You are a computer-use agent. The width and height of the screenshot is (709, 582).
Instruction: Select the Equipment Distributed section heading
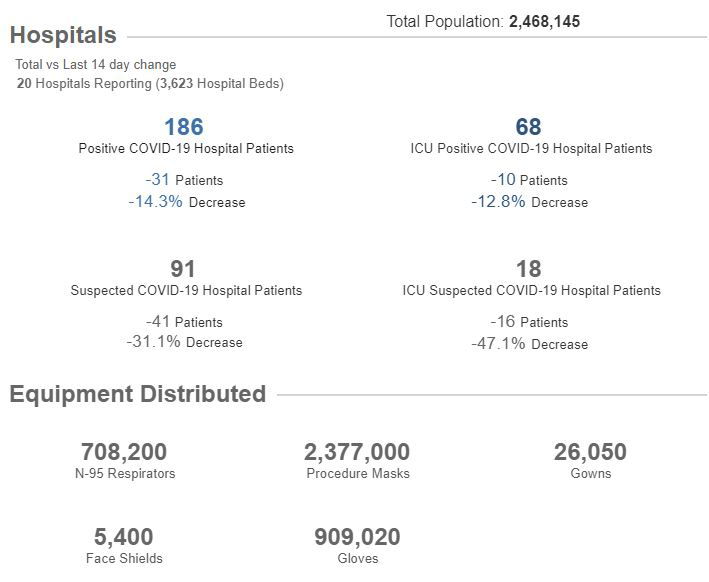[138, 394]
